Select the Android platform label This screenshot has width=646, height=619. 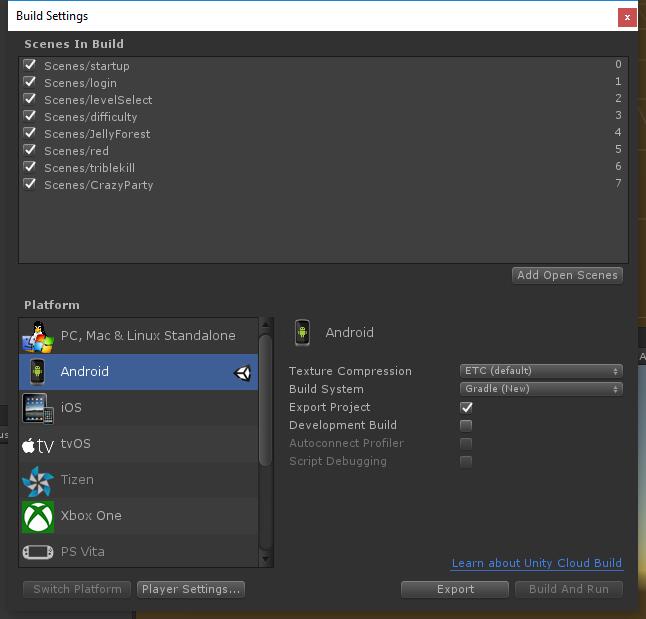[85, 372]
